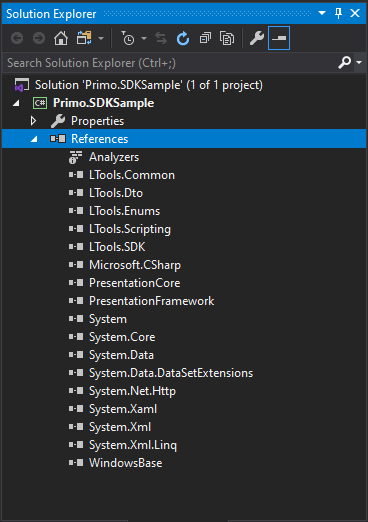Open the Pending Changes Filter button
The width and height of the screenshot is (368, 522).
[x=128, y=39]
